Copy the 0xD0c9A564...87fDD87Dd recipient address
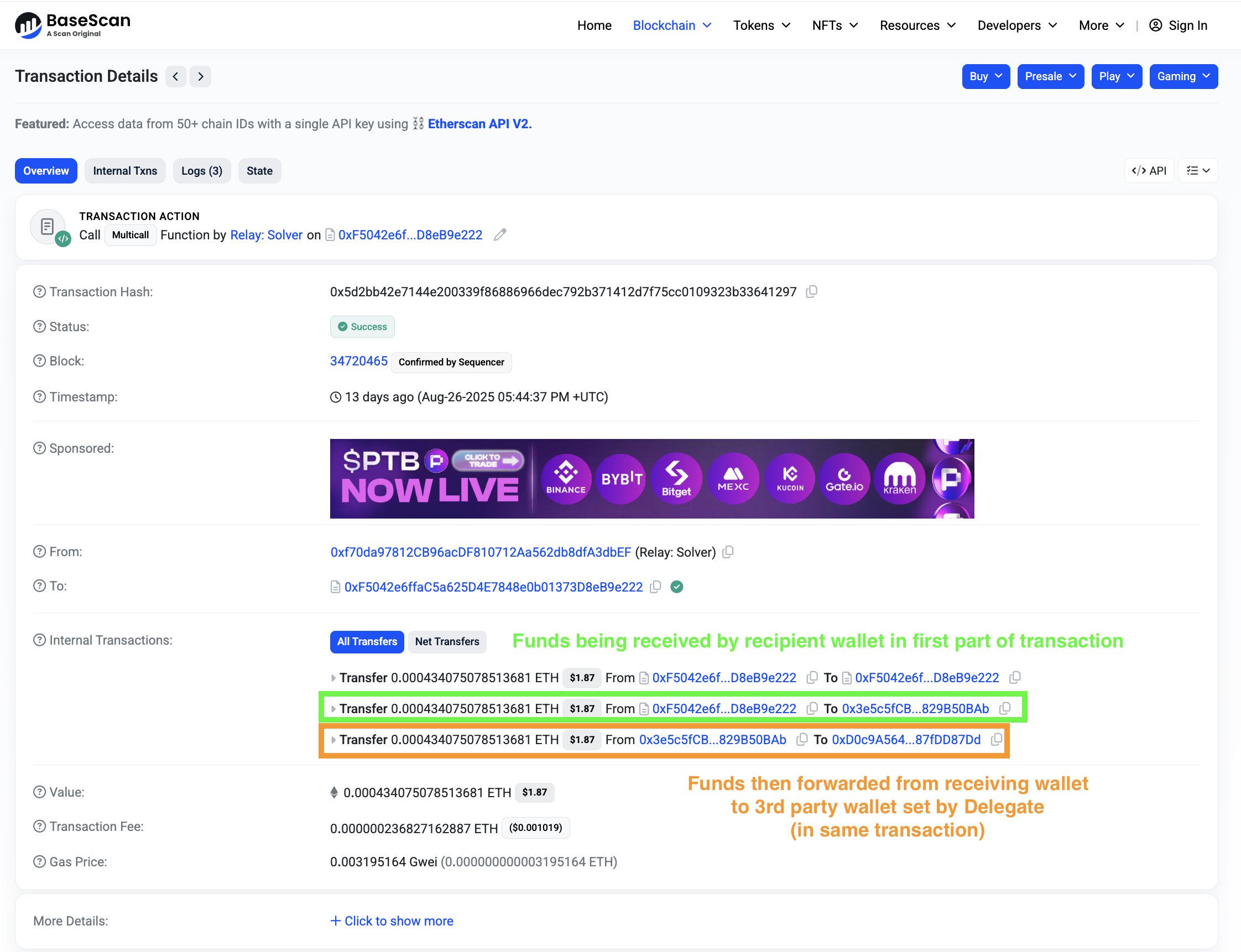Viewport: 1241px width, 952px height. tap(996, 740)
